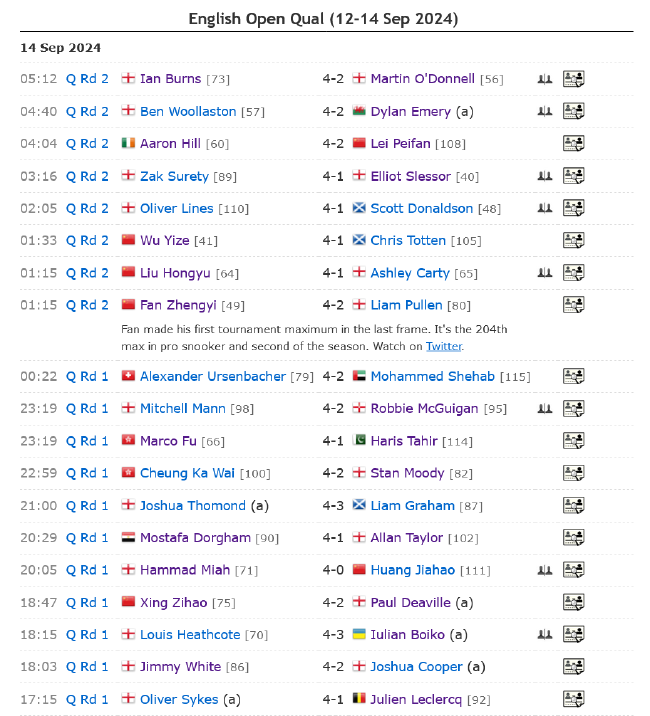Click Q Rd 2 link for Ian Burns match
This screenshot has height=716, width=650.
pyautogui.click(x=87, y=79)
